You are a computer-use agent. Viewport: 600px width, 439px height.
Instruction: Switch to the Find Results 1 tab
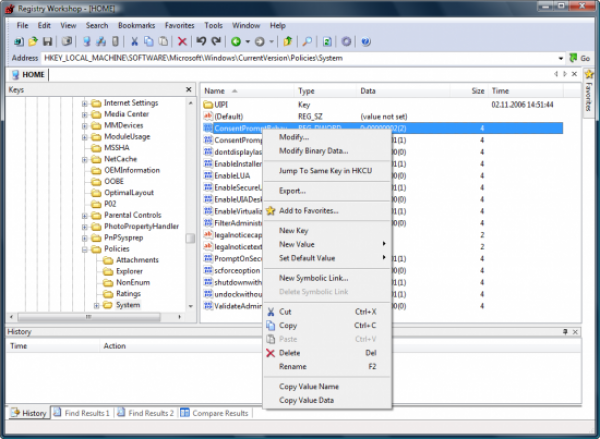click(x=87, y=413)
